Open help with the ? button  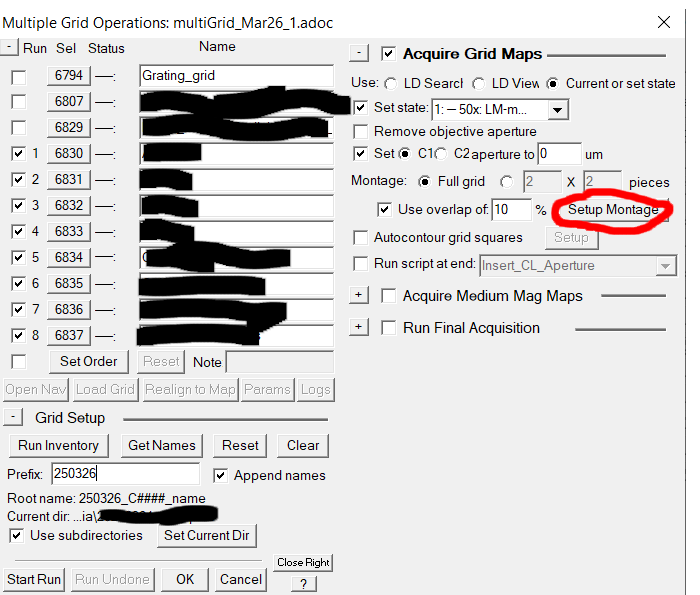[x=304, y=584]
